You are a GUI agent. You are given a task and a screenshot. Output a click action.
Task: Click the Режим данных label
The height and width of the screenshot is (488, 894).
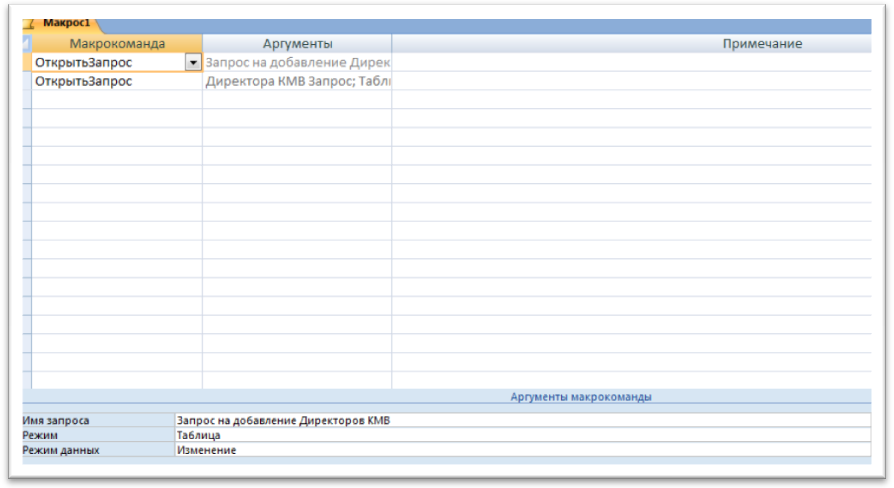pyautogui.click(x=61, y=450)
